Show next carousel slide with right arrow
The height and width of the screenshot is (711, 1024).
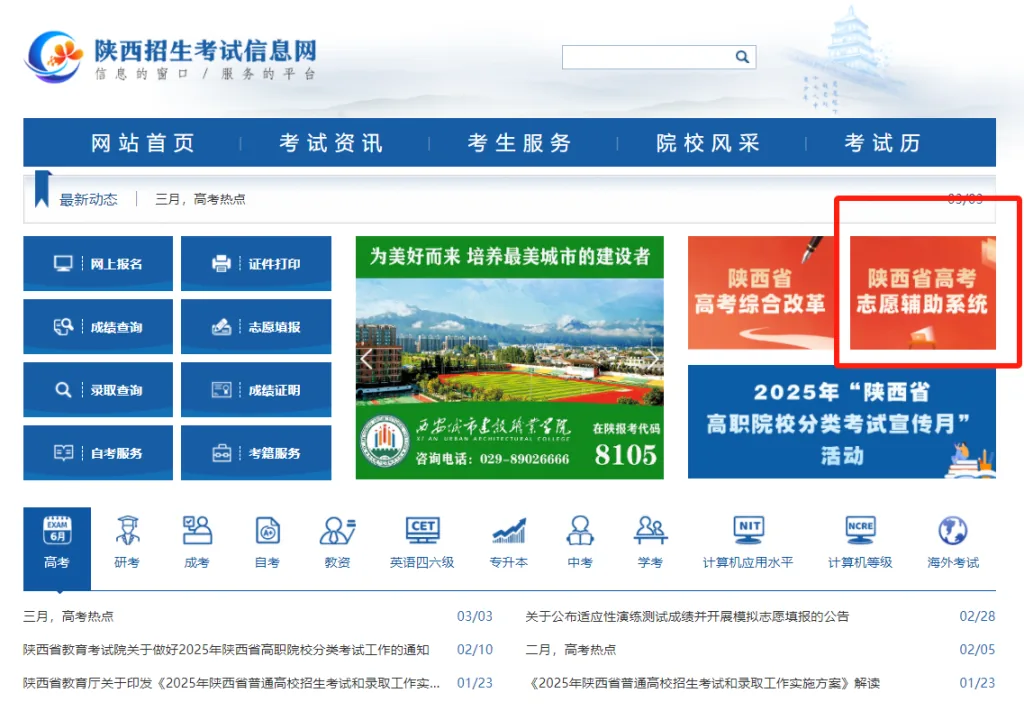point(653,358)
